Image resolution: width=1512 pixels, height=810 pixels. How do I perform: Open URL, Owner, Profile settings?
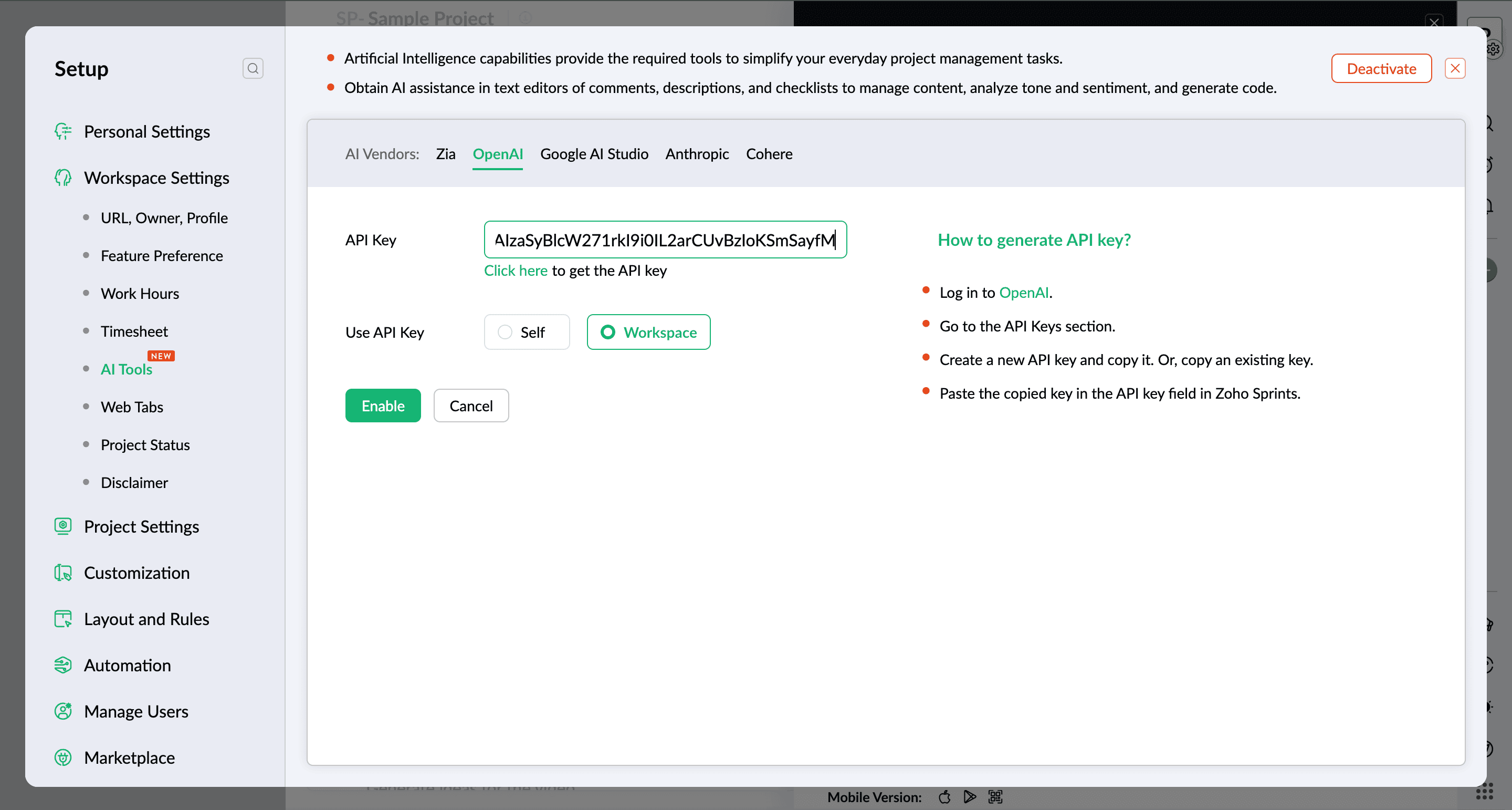(164, 218)
